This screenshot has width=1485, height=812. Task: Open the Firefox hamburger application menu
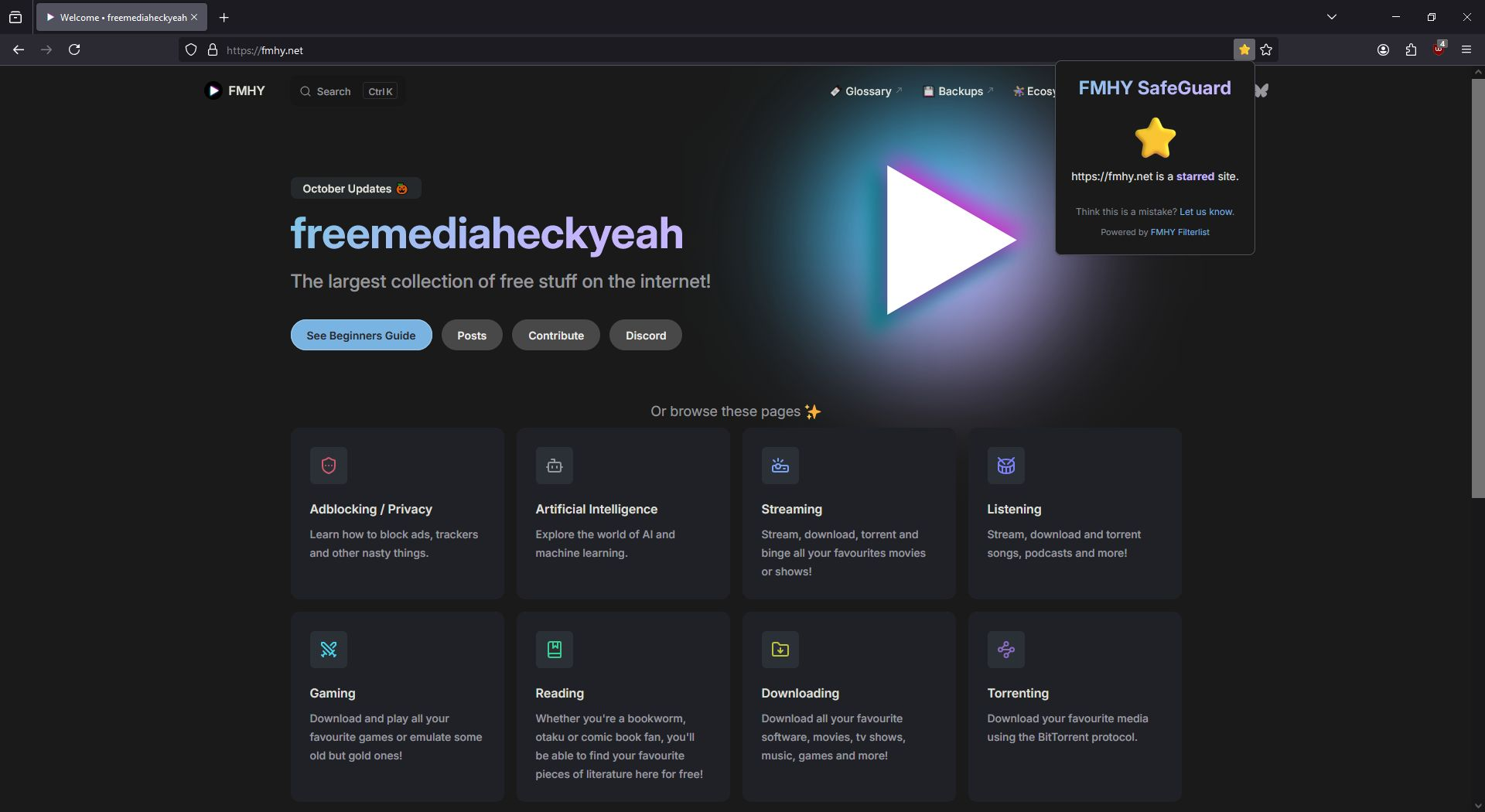click(x=1466, y=49)
